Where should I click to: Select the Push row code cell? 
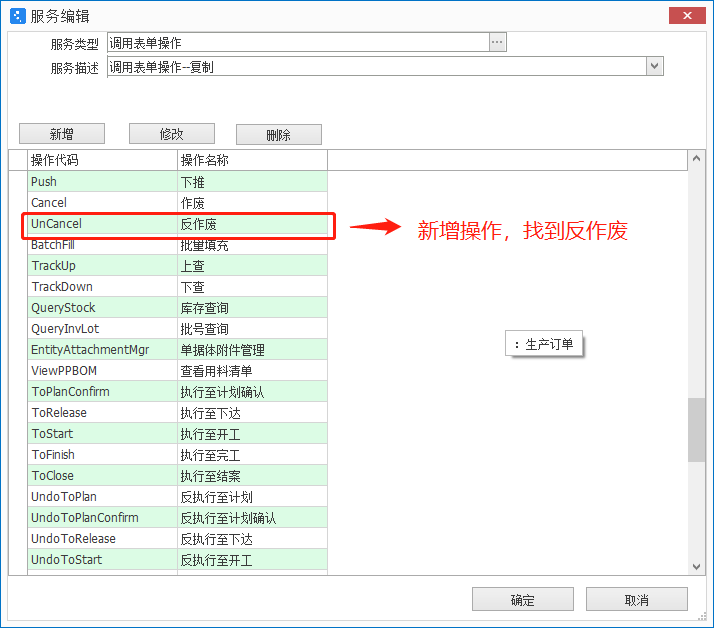(102, 181)
